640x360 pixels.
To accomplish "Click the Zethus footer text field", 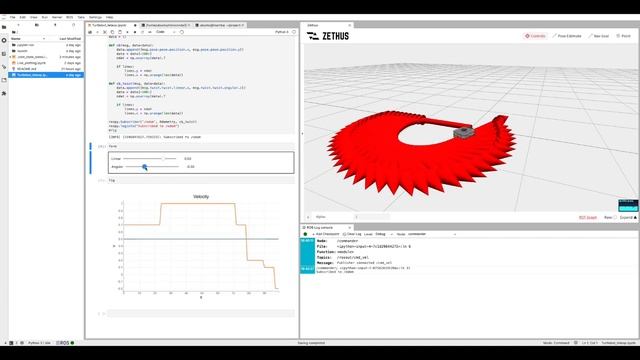I will point(372,217).
